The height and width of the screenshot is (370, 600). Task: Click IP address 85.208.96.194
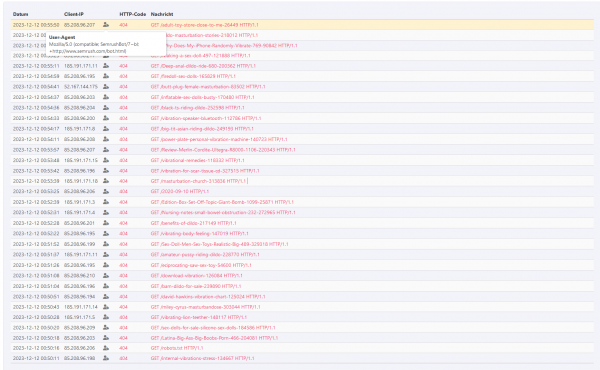pyautogui.click(x=79, y=296)
